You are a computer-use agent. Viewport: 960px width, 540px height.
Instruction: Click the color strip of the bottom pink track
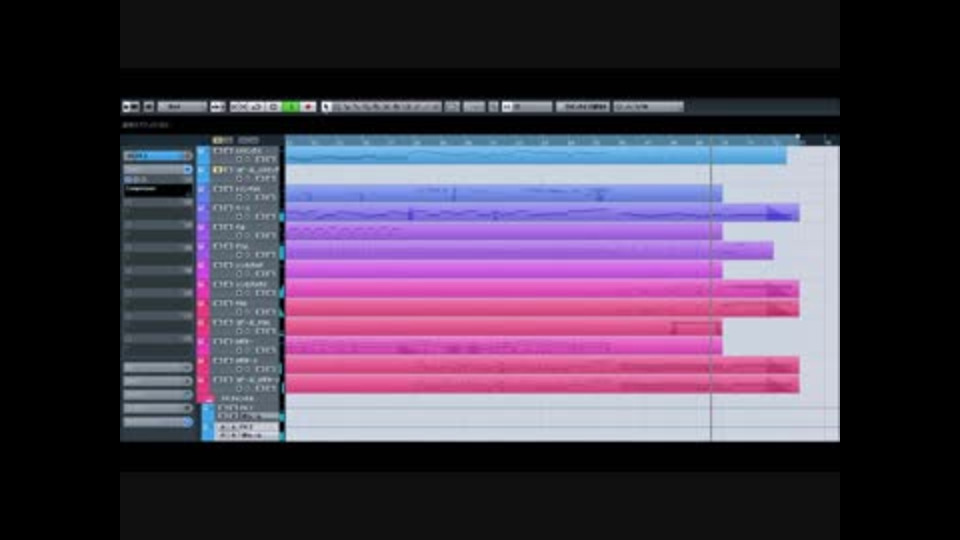pos(203,384)
